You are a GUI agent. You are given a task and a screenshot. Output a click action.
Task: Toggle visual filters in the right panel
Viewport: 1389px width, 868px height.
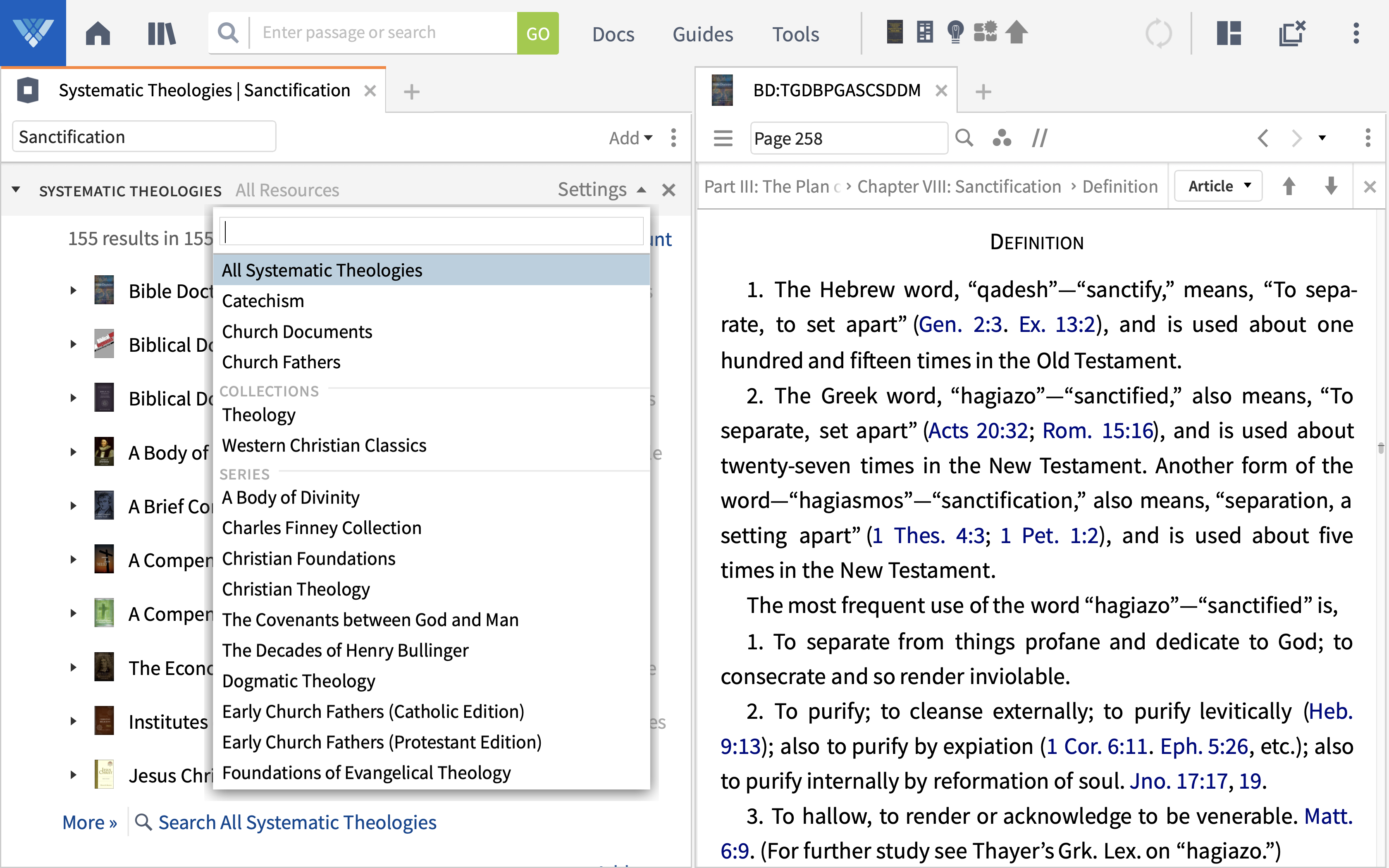pos(1002,138)
